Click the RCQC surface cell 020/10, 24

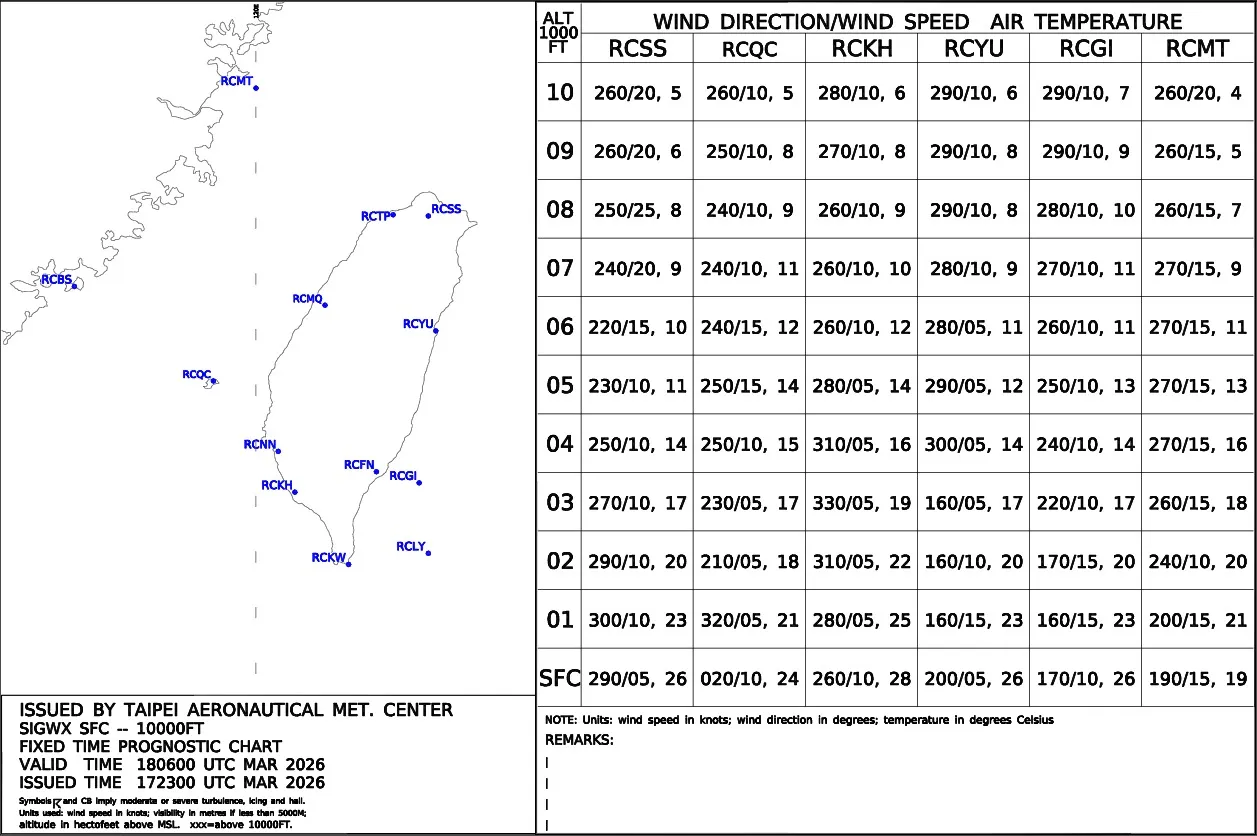(750, 679)
